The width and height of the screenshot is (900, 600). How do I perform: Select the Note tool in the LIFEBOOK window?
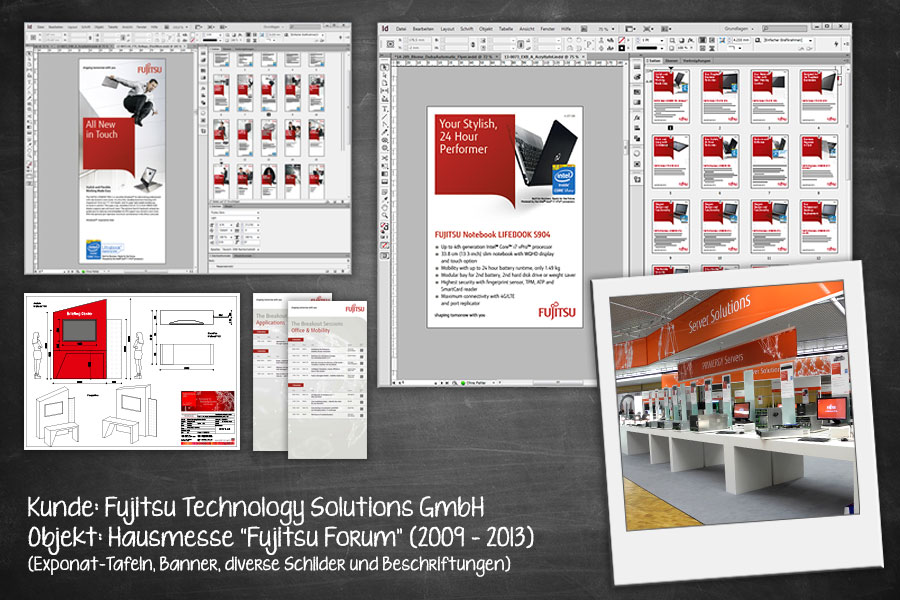click(385, 191)
